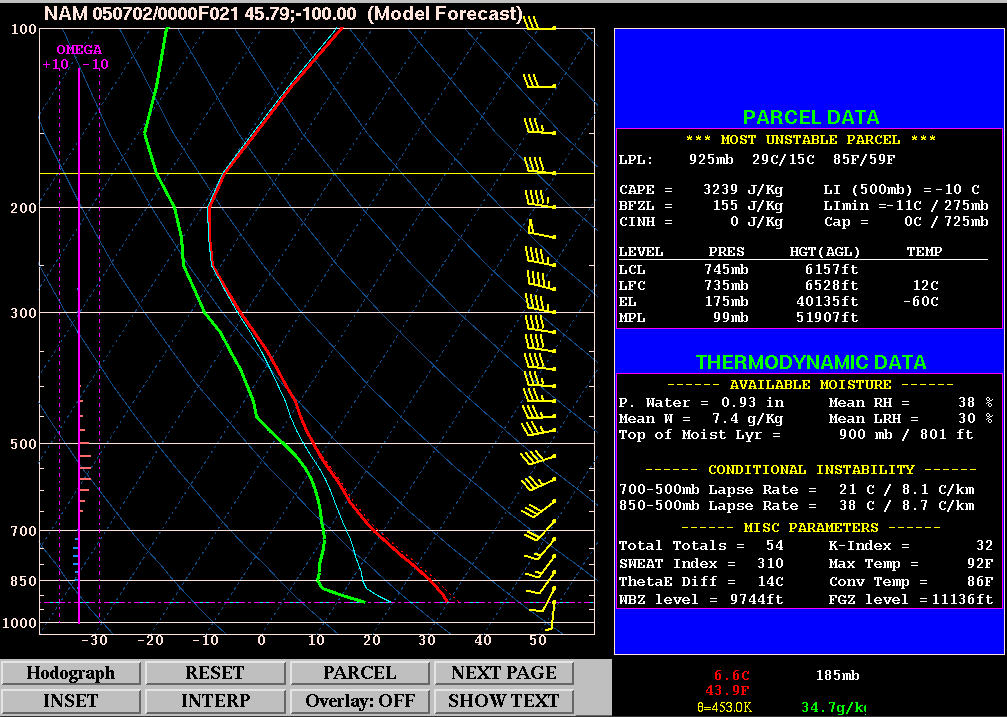Image resolution: width=1007 pixels, height=717 pixels.
Task: Open the INSET option
Action: coord(71,701)
